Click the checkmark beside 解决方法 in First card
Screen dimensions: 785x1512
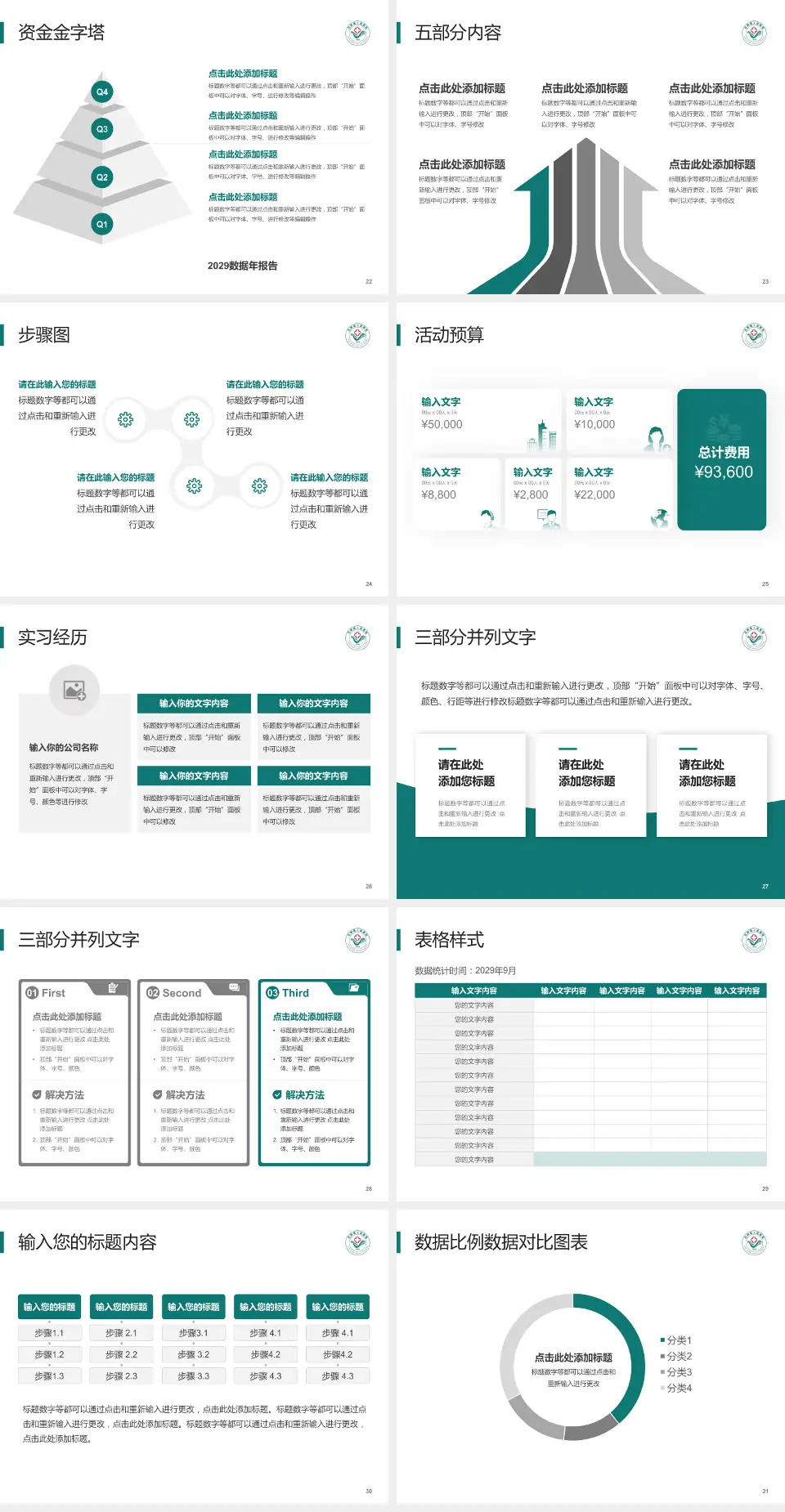click(37, 1094)
